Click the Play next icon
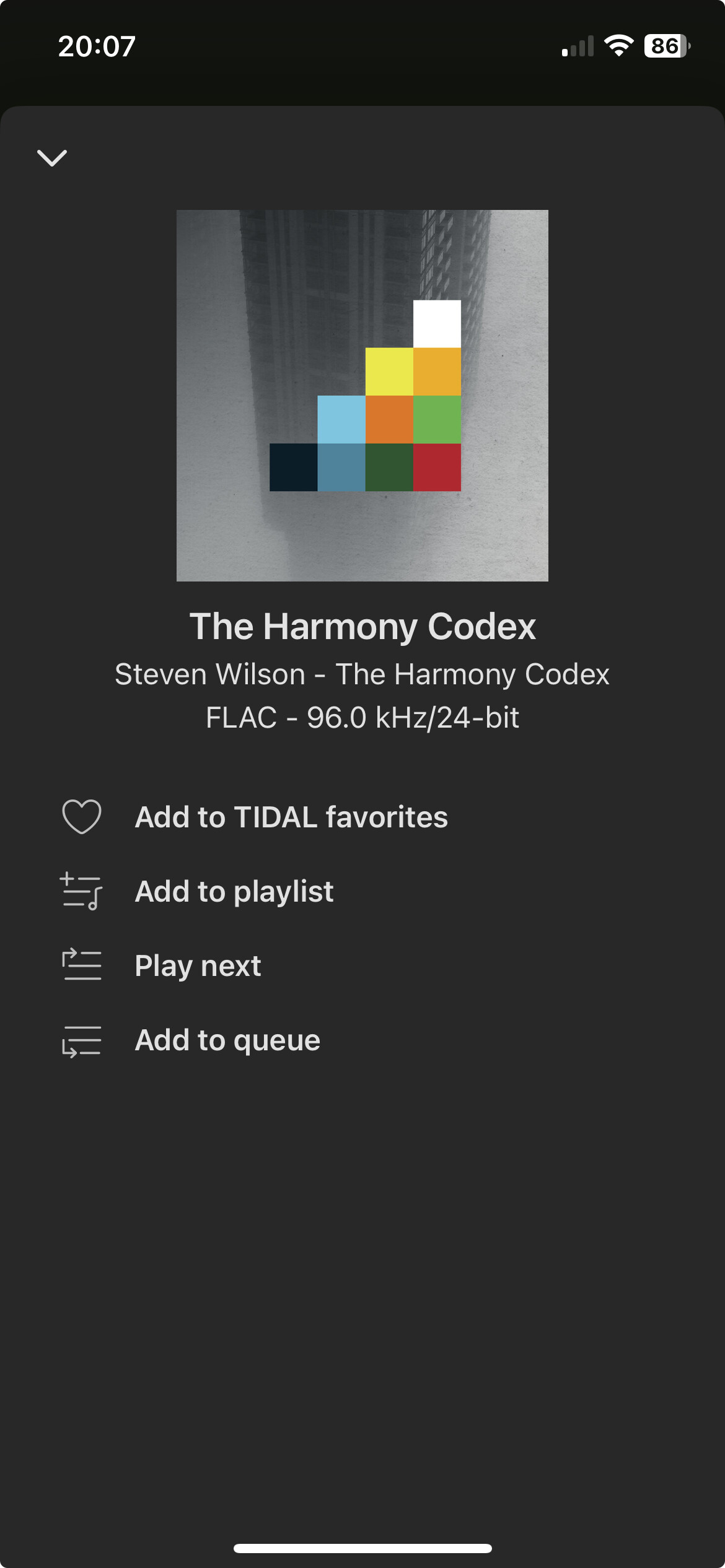Image resolution: width=725 pixels, height=1568 pixels. point(82,965)
